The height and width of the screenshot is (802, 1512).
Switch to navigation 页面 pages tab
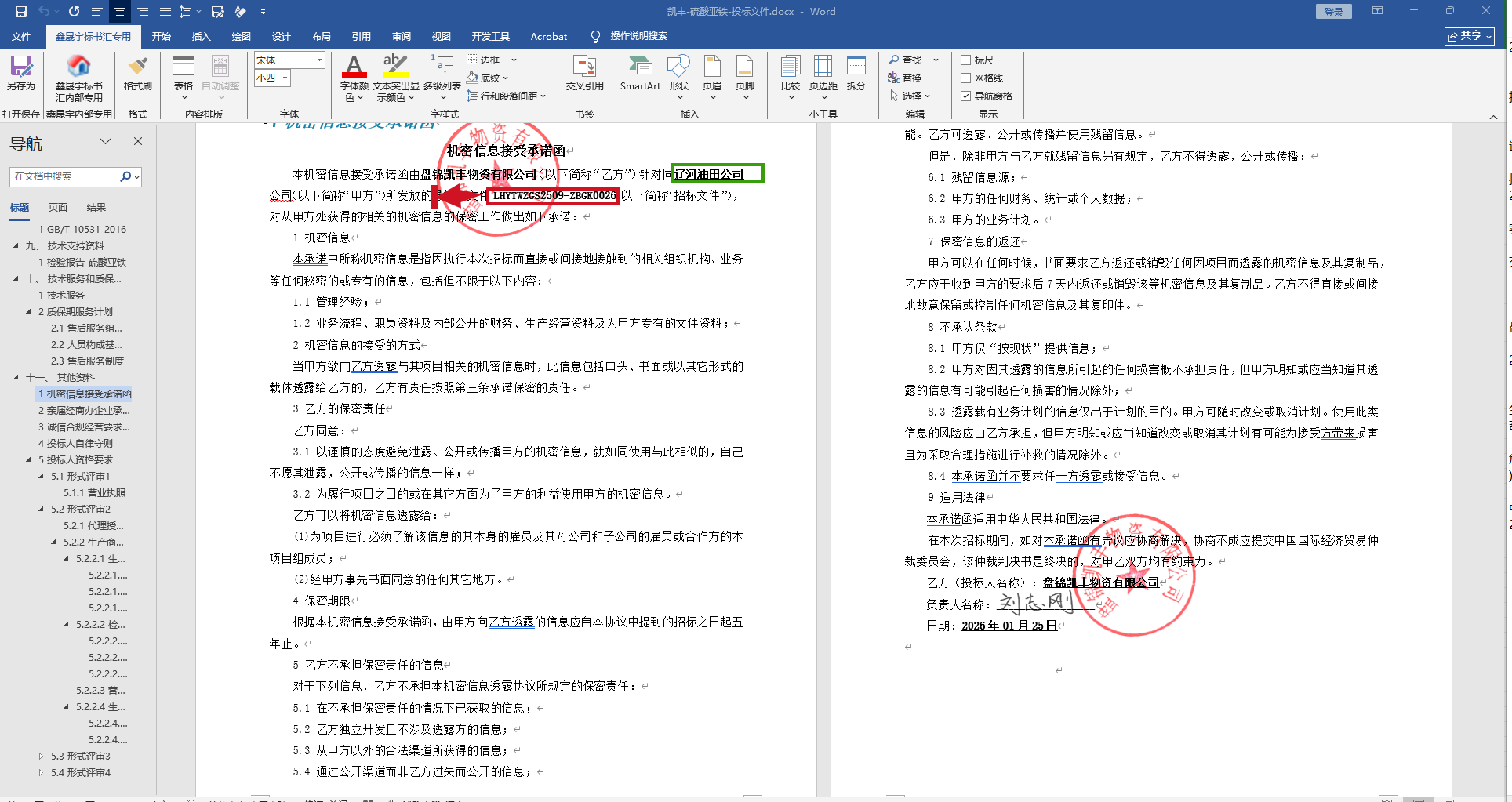(58, 207)
